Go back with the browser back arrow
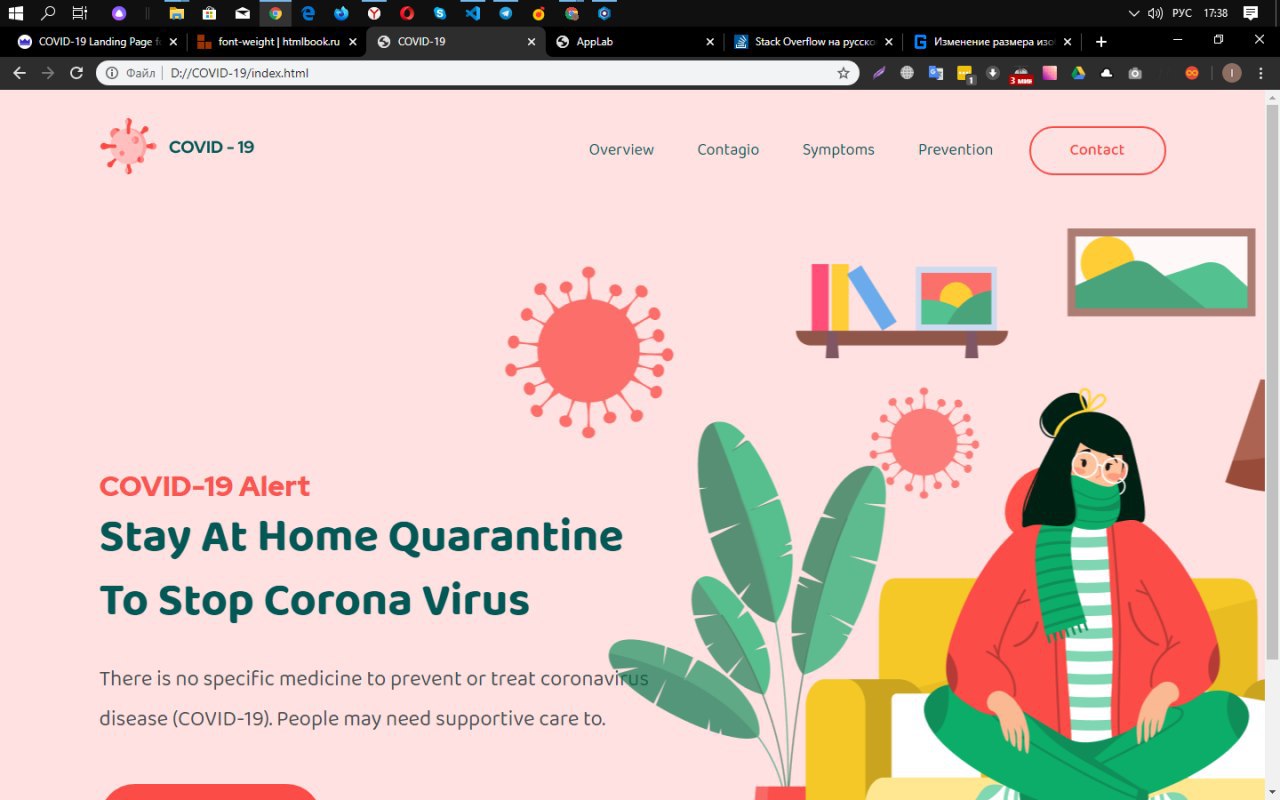Image resolution: width=1280 pixels, height=800 pixels. point(19,73)
